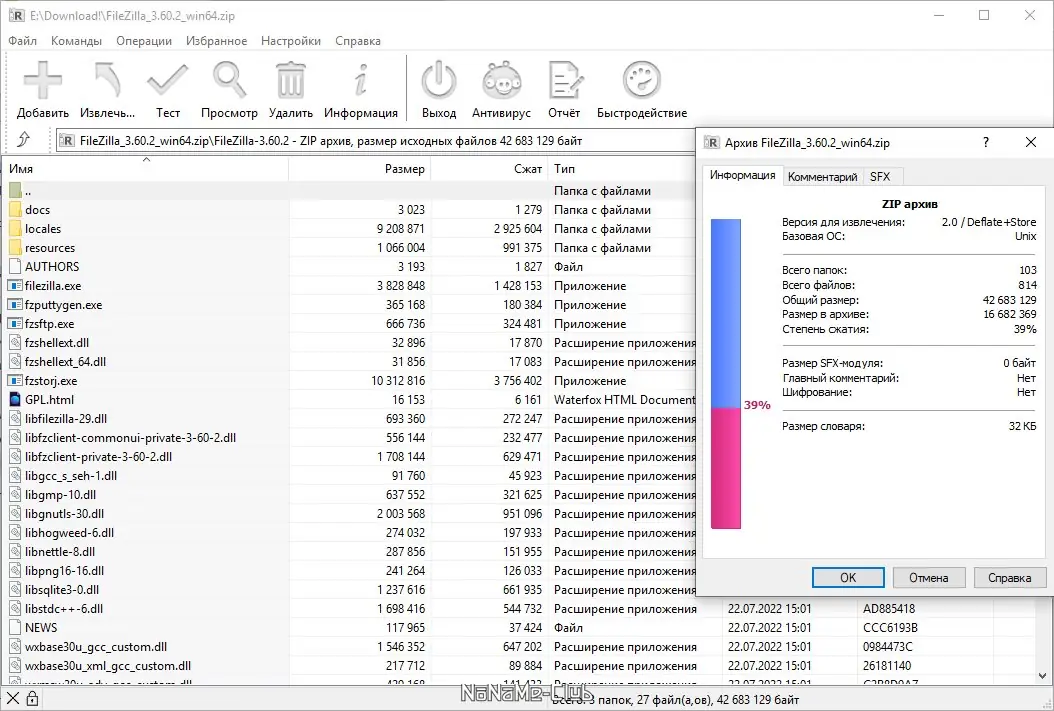The width and height of the screenshot is (1054, 711).
Task: Sort by the Размер column header
Action: [x=360, y=169]
